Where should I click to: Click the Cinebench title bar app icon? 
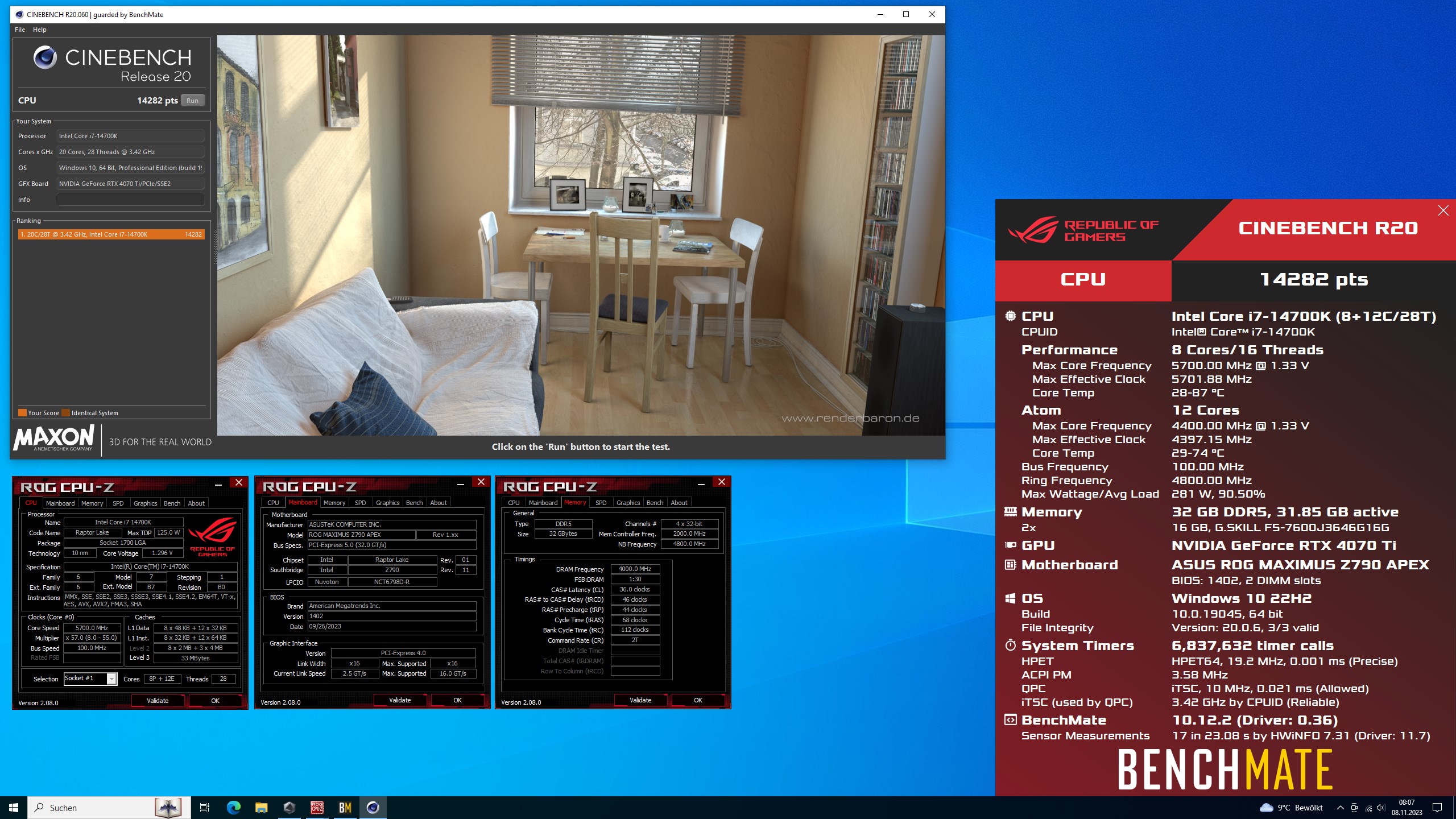tap(19, 15)
